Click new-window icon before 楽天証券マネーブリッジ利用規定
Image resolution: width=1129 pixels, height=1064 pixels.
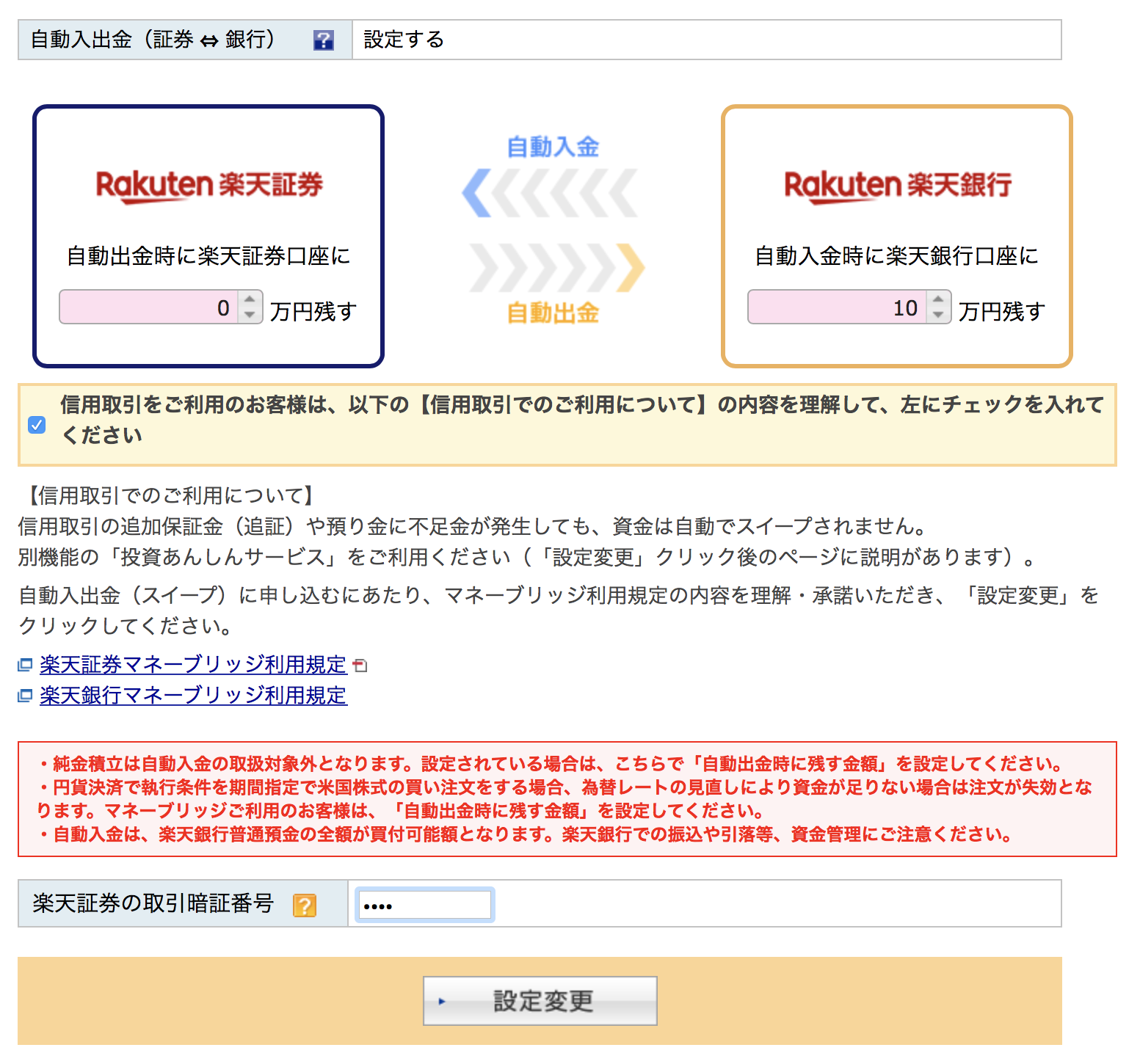pos(26,665)
